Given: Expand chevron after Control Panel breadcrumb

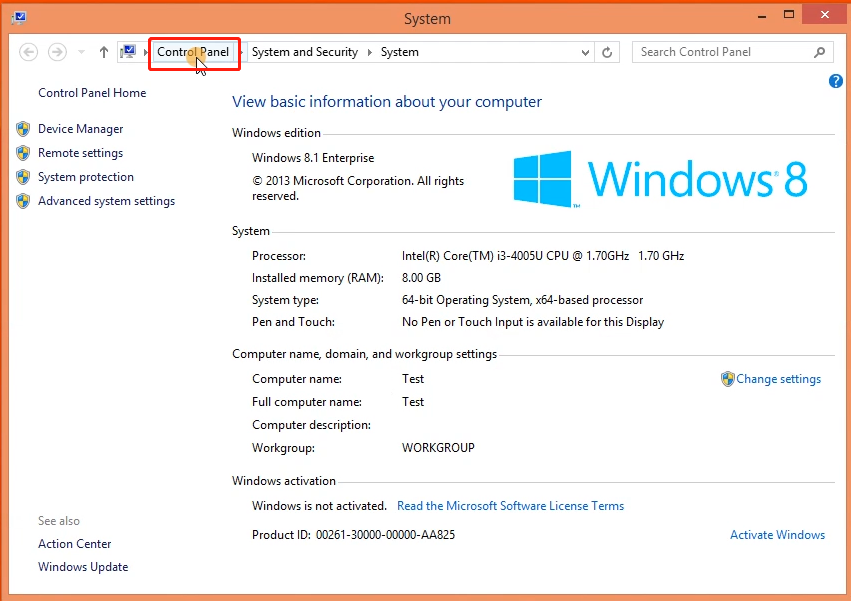Looking at the screenshot, I should (x=240, y=52).
